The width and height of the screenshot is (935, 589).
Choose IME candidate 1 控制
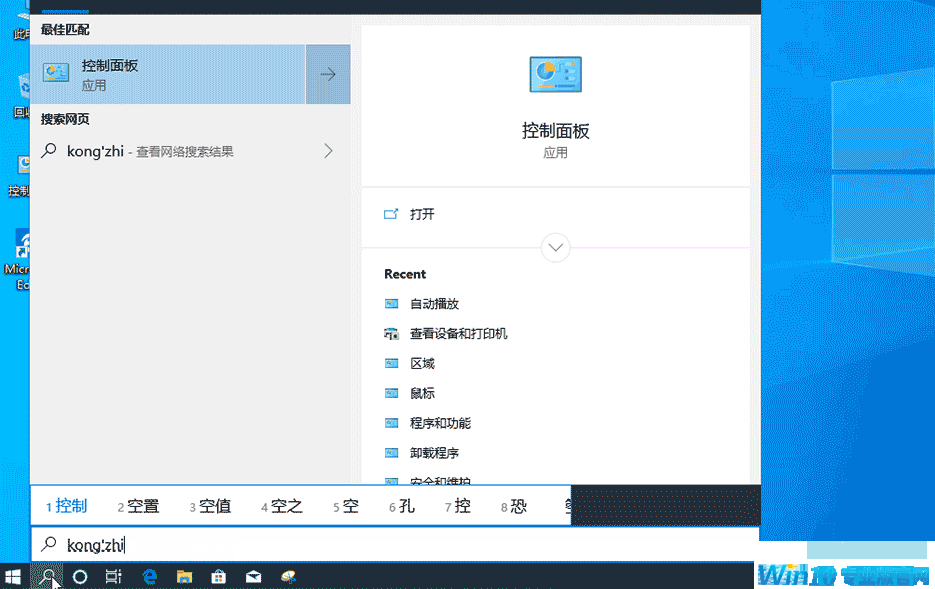(67, 506)
